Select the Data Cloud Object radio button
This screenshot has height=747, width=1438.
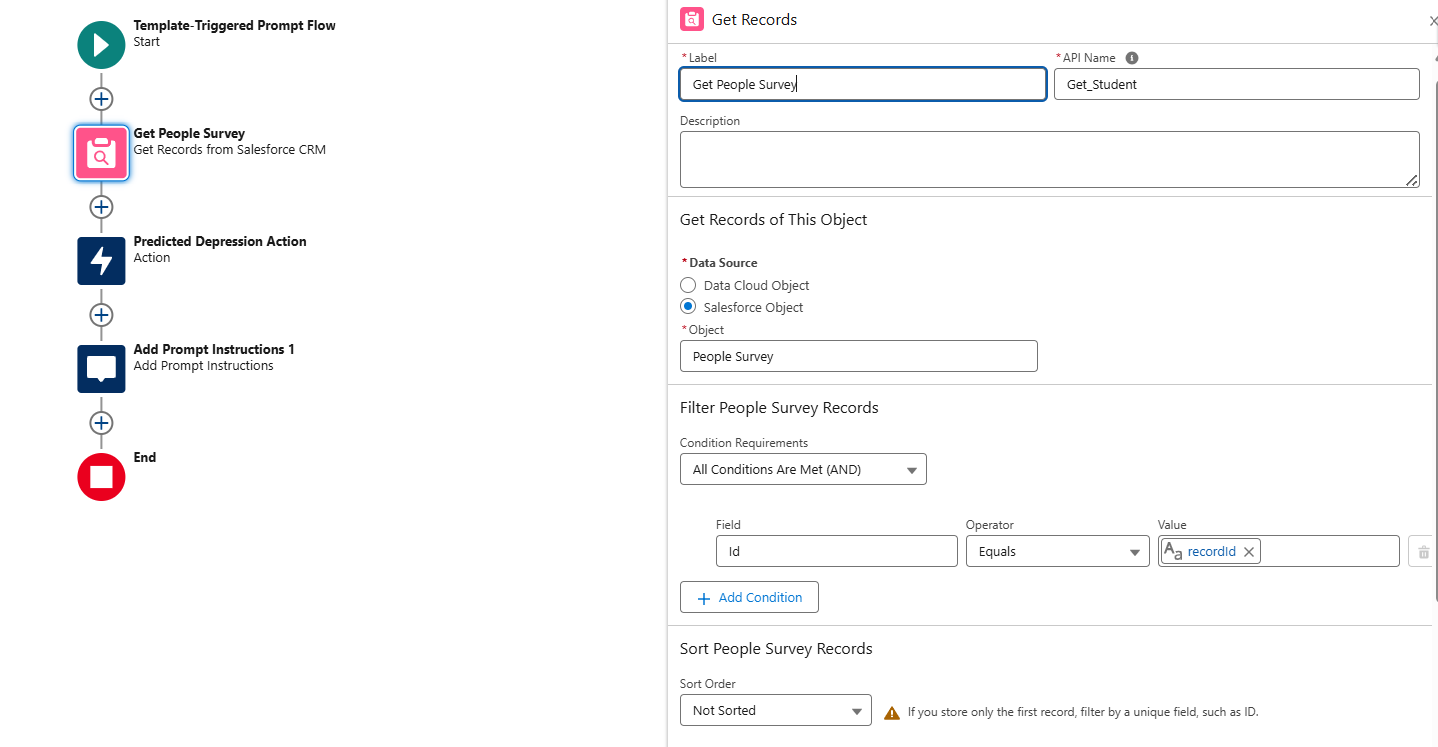point(688,286)
